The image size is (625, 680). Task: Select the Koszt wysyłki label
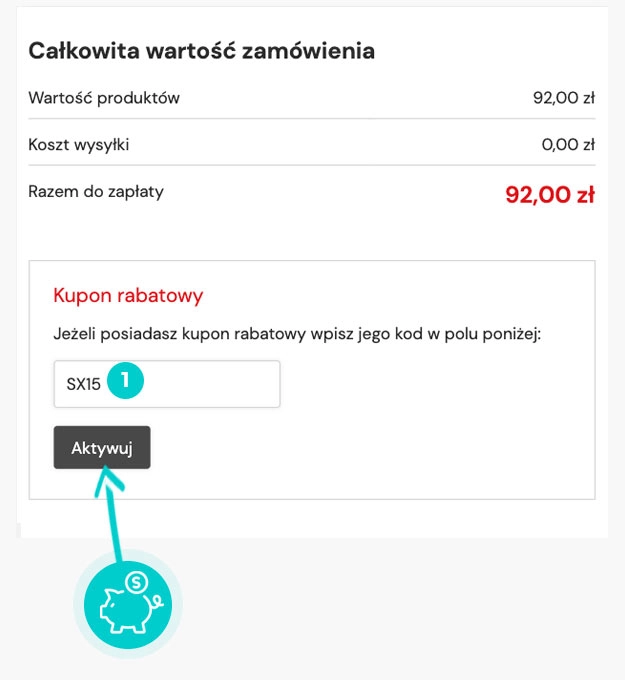tap(79, 145)
